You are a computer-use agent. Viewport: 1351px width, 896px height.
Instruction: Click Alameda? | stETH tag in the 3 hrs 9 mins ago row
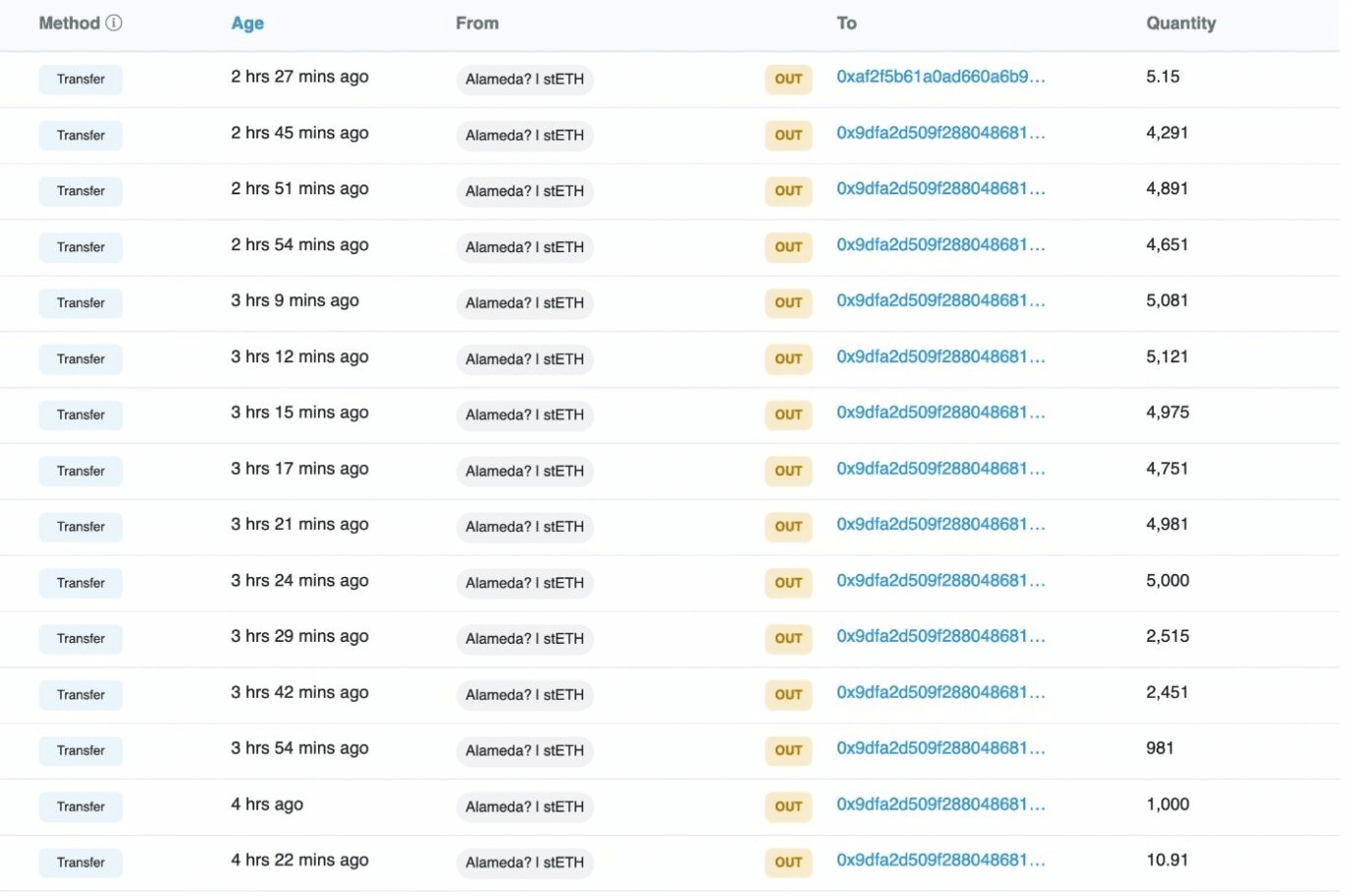tap(524, 303)
